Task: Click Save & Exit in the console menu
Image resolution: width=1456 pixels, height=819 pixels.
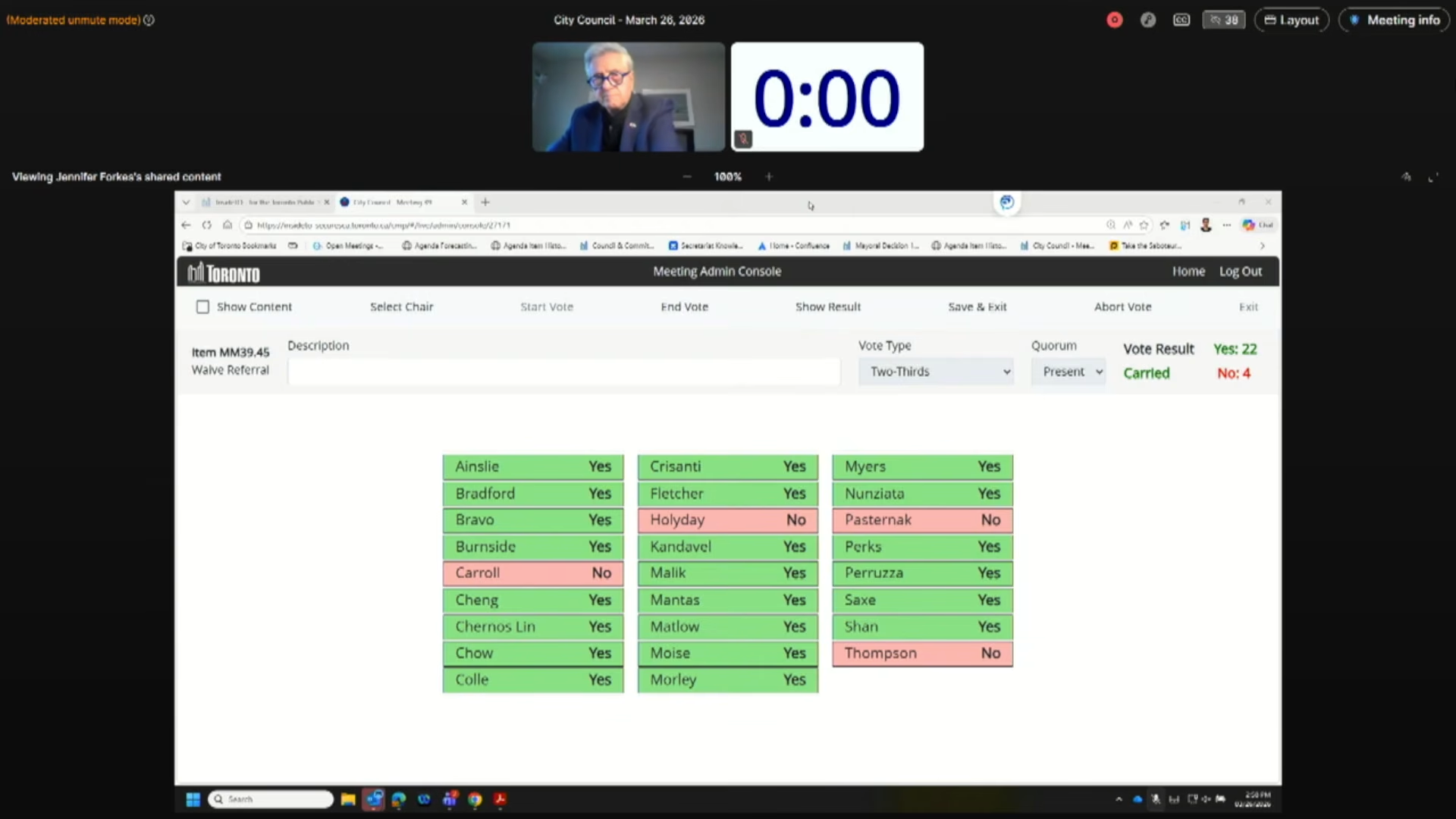Action: pyautogui.click(x=977, y=307)
